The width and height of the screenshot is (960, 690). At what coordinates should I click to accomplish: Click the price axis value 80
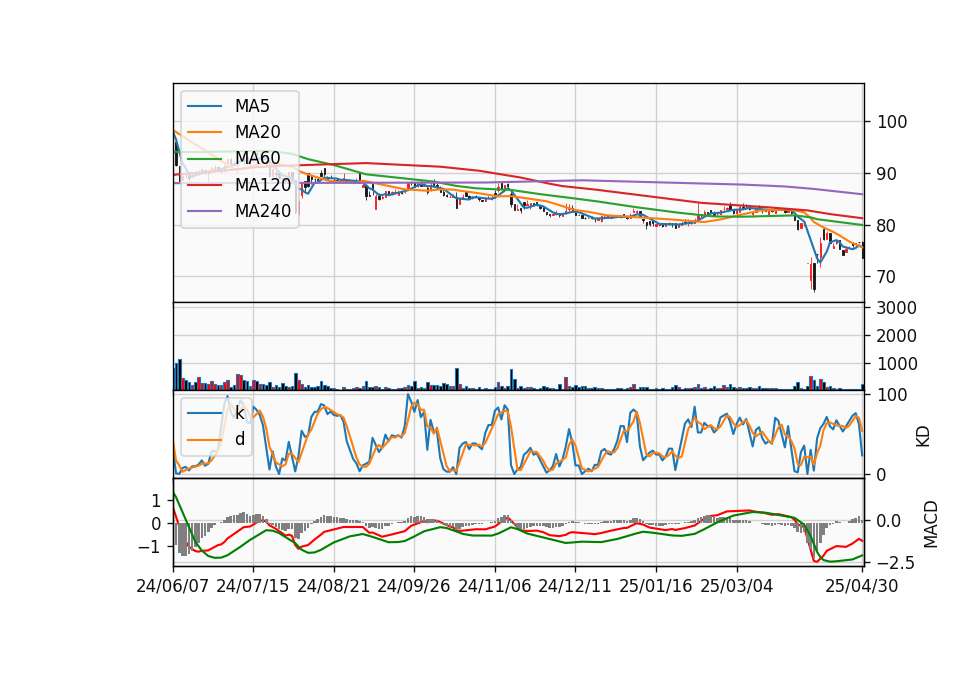click(x=887, y=226)
